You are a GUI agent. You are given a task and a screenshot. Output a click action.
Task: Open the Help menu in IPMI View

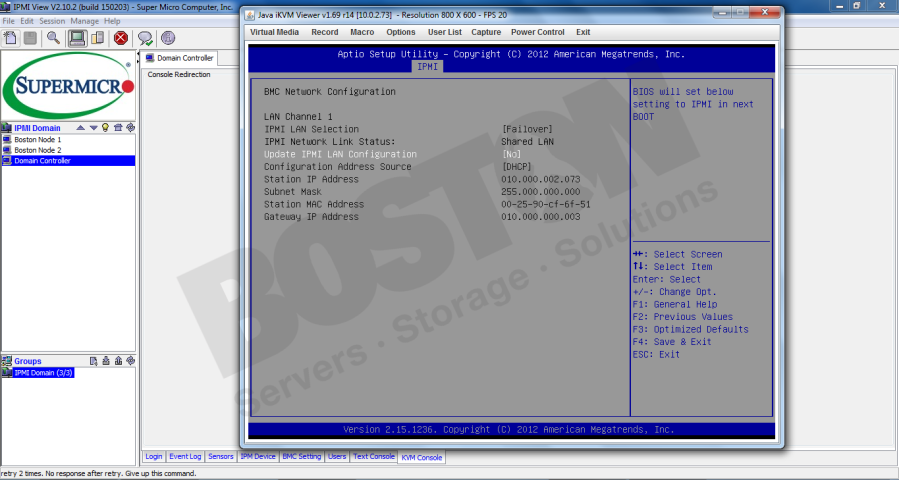pos(112,21)
